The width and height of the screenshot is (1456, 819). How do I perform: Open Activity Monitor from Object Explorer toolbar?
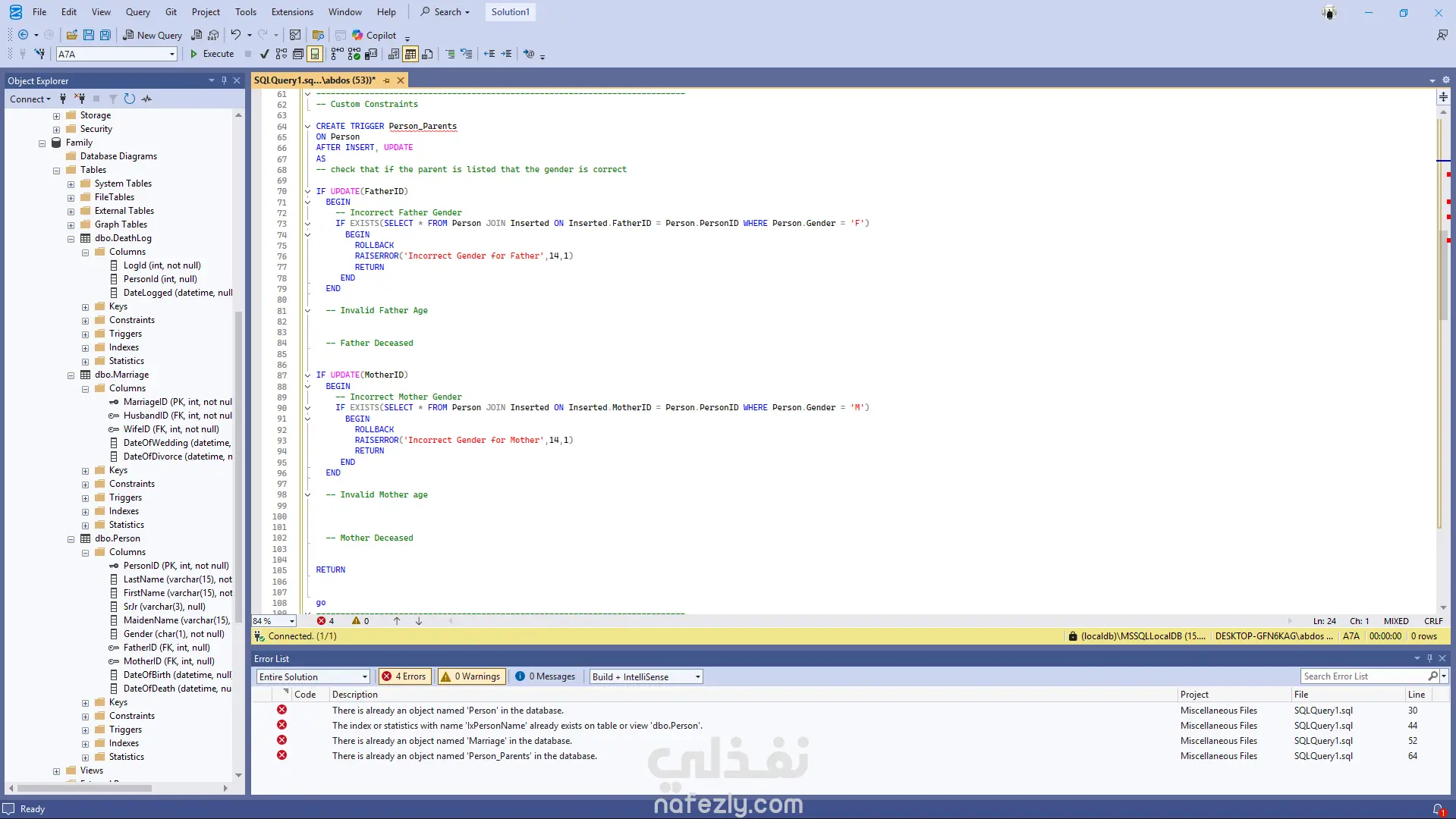[x=146, y=99]
